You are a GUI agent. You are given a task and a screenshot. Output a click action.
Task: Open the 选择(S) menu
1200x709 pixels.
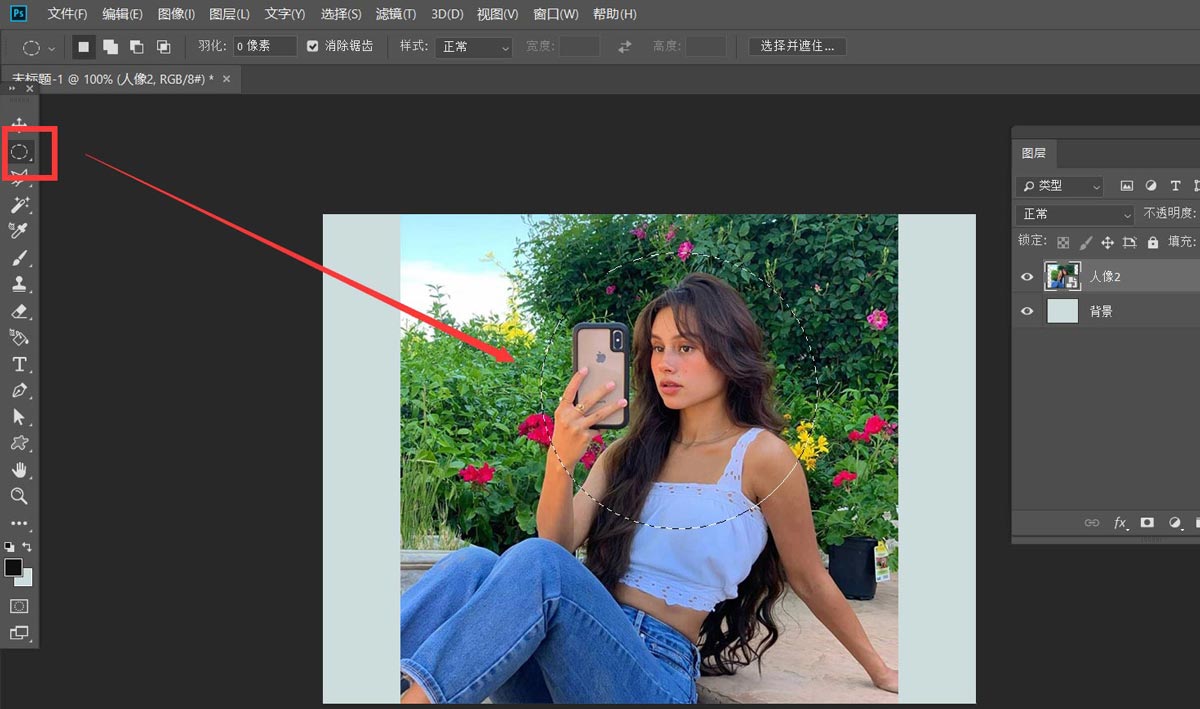(x=341, y=14)
